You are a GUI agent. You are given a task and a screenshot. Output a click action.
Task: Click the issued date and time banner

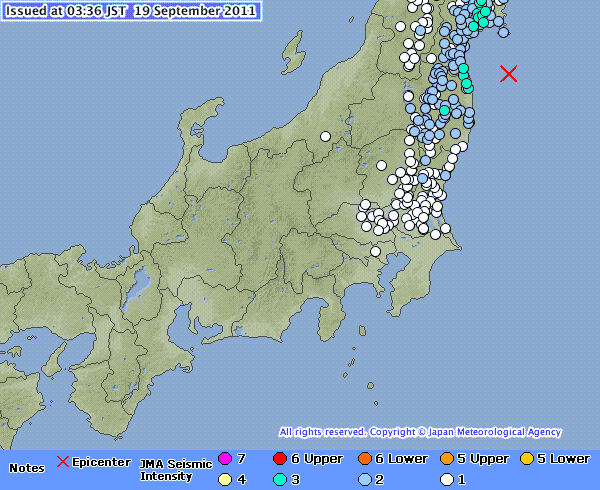[132, 12]
